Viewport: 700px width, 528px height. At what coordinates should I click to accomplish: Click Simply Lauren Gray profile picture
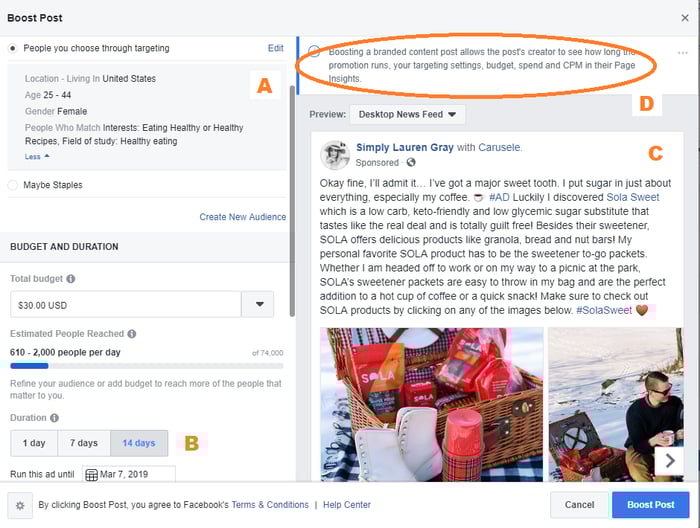[x=335, y=155]
